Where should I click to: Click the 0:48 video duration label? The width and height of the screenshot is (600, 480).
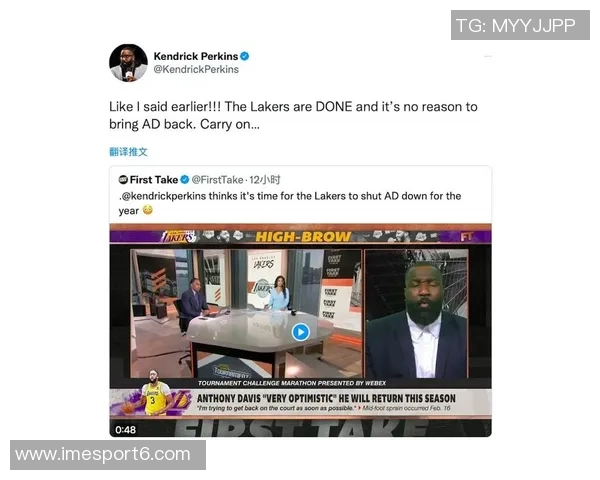click(x=126, y=430)
